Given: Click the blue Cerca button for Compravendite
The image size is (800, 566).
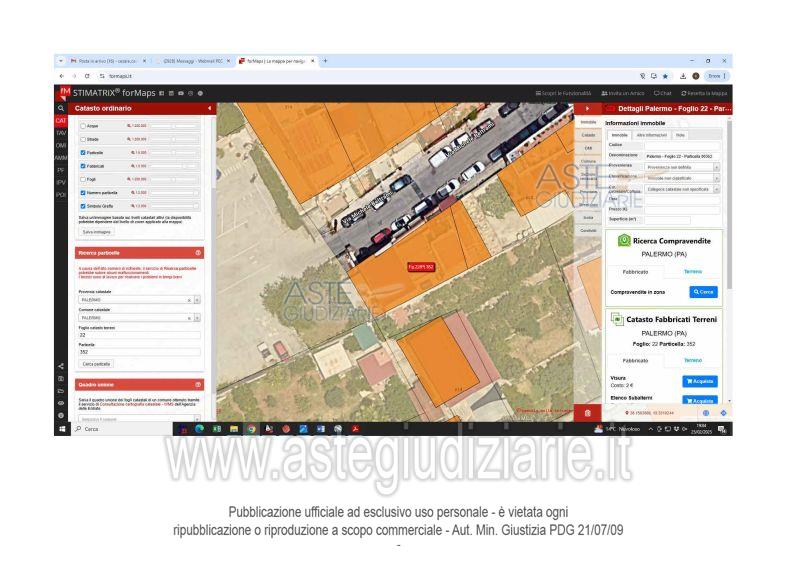Looking at the screenshot, I should (x=703, y=292).
